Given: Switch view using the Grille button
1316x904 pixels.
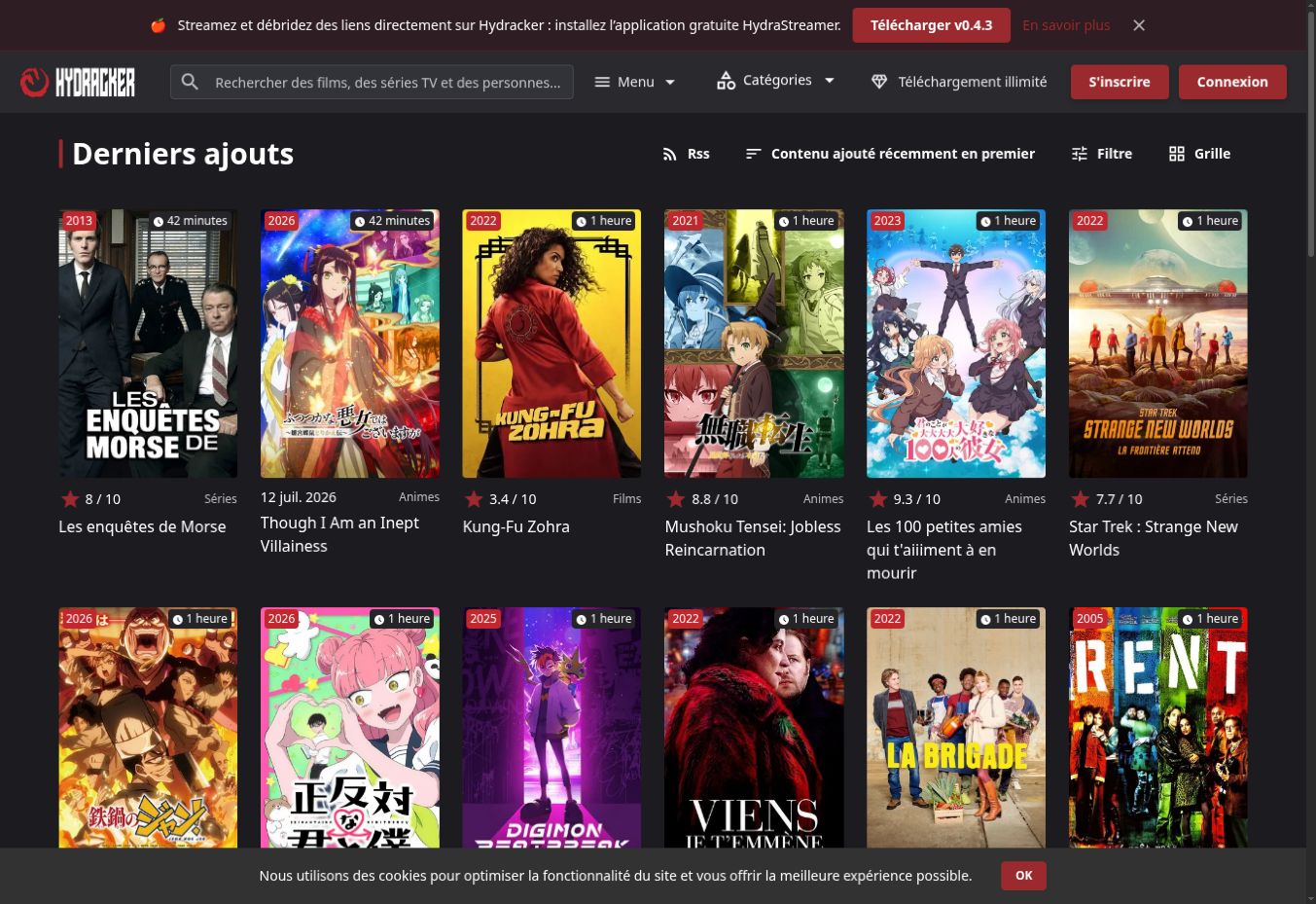Looking at the screenshot, I should click(1199, 154).
